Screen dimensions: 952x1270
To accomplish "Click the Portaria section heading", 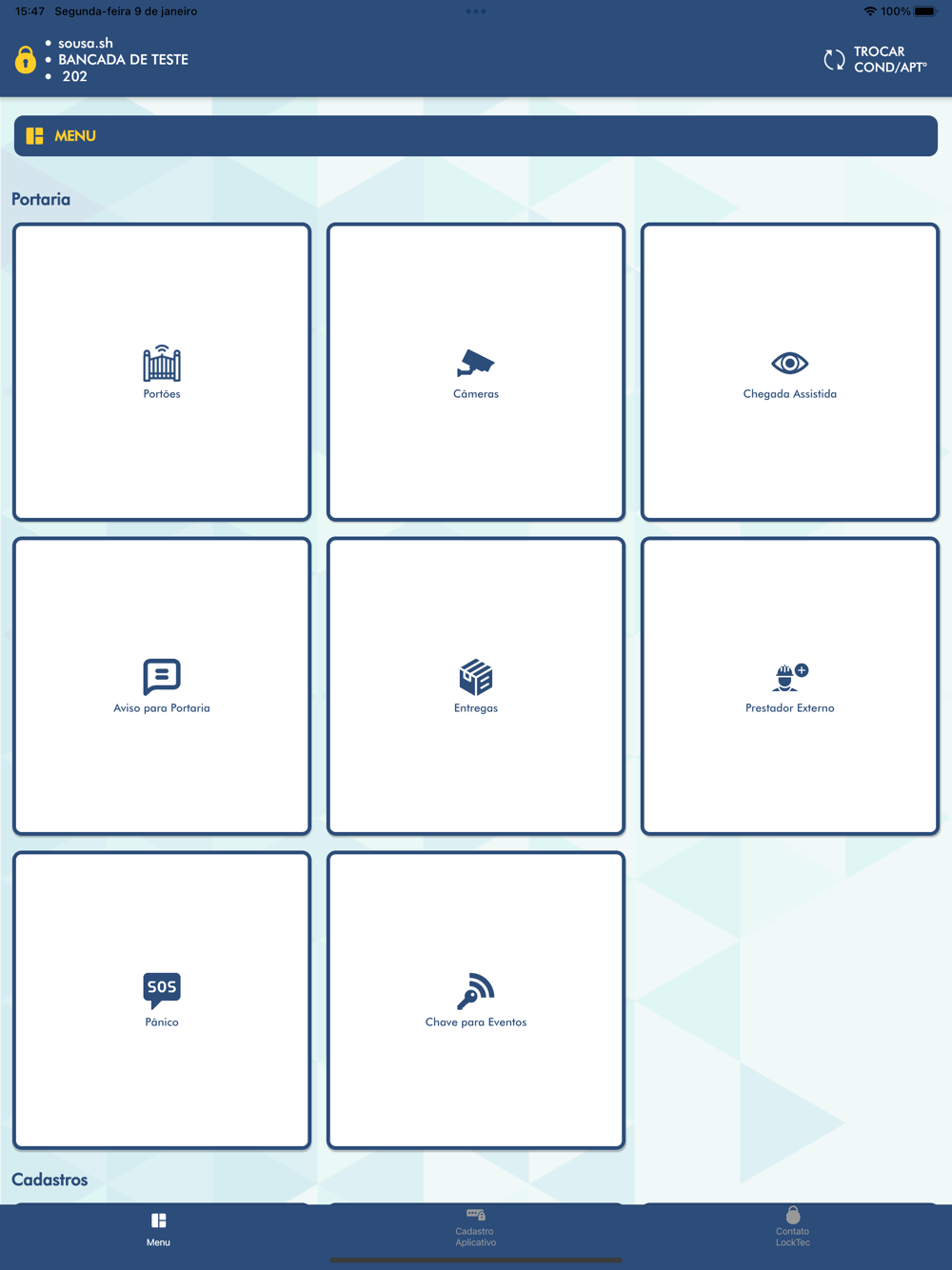I will (x=41, y=199).
